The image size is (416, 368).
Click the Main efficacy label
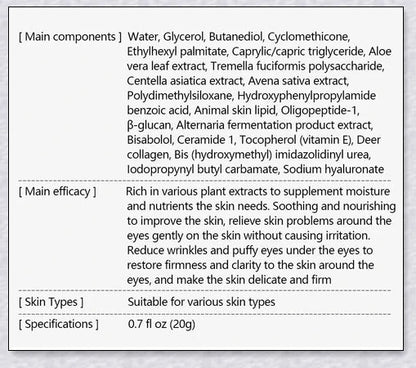(57, 192)
